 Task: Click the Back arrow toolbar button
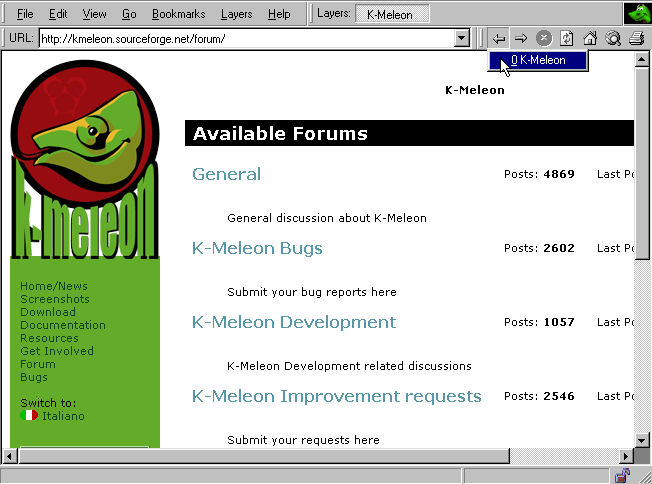498,38
